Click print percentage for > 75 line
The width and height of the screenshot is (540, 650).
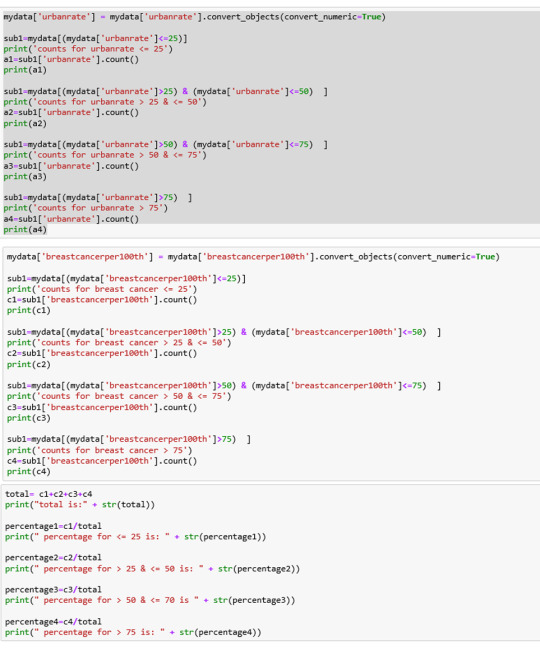tap(133, 632)
